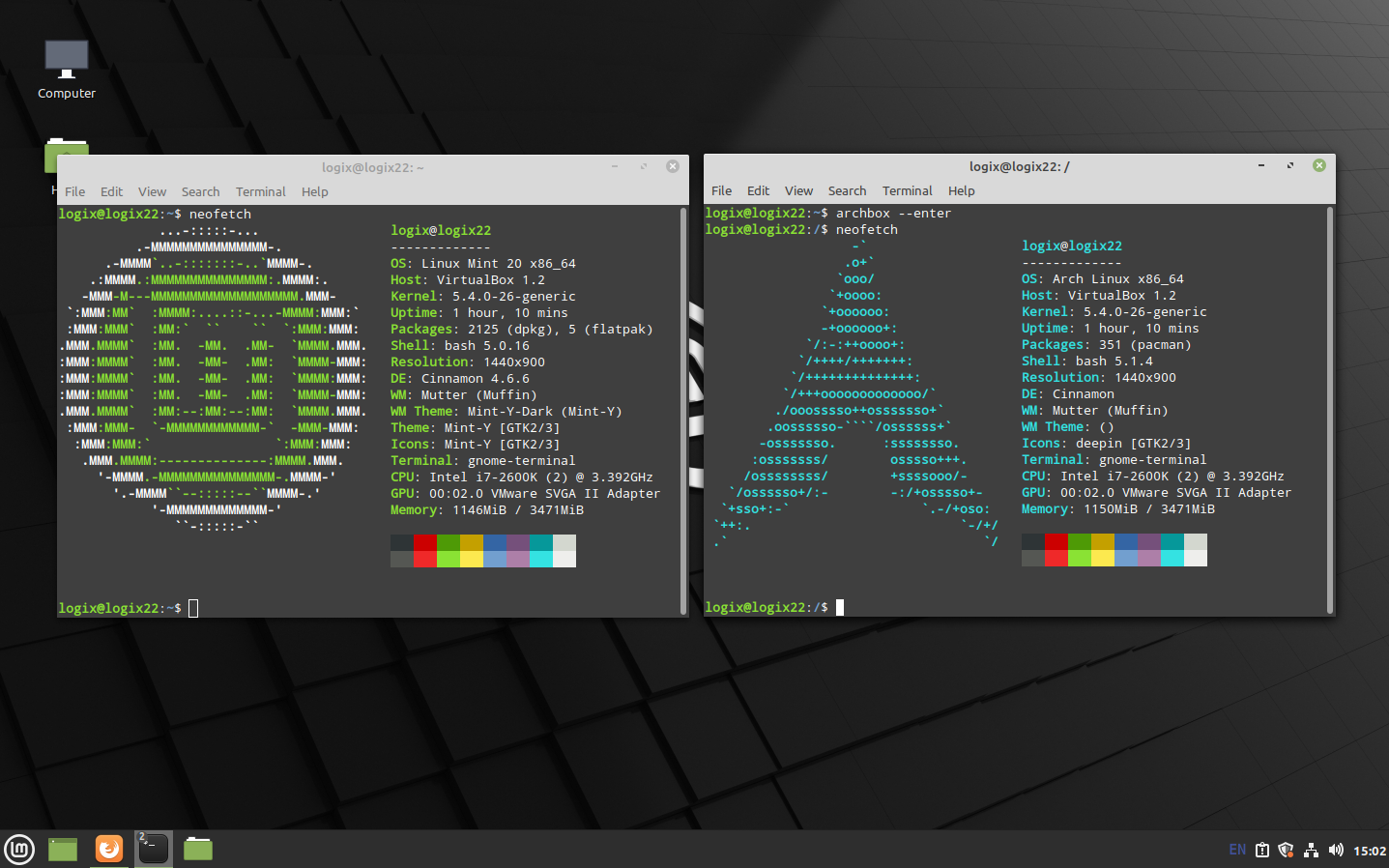This screenshot has width=1389, height=868.
Task: Open File menu in the left terminal
Action: 74,191
